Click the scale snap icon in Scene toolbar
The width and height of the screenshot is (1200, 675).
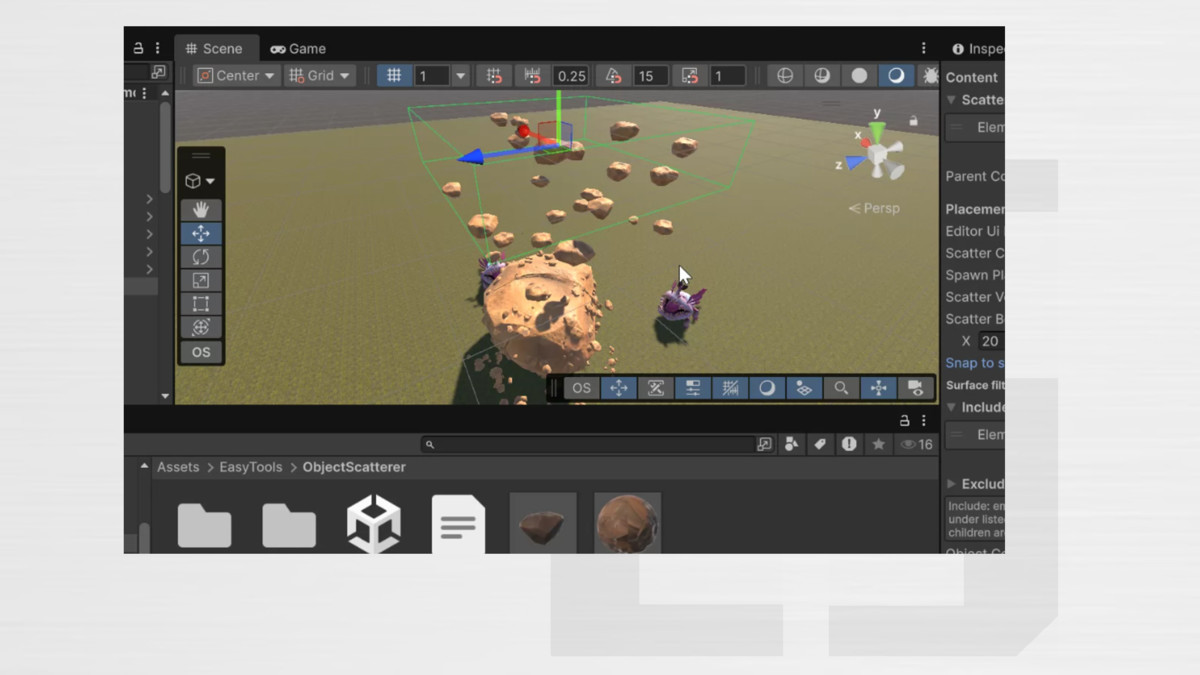pyautogui.click(x=689, y=76)
